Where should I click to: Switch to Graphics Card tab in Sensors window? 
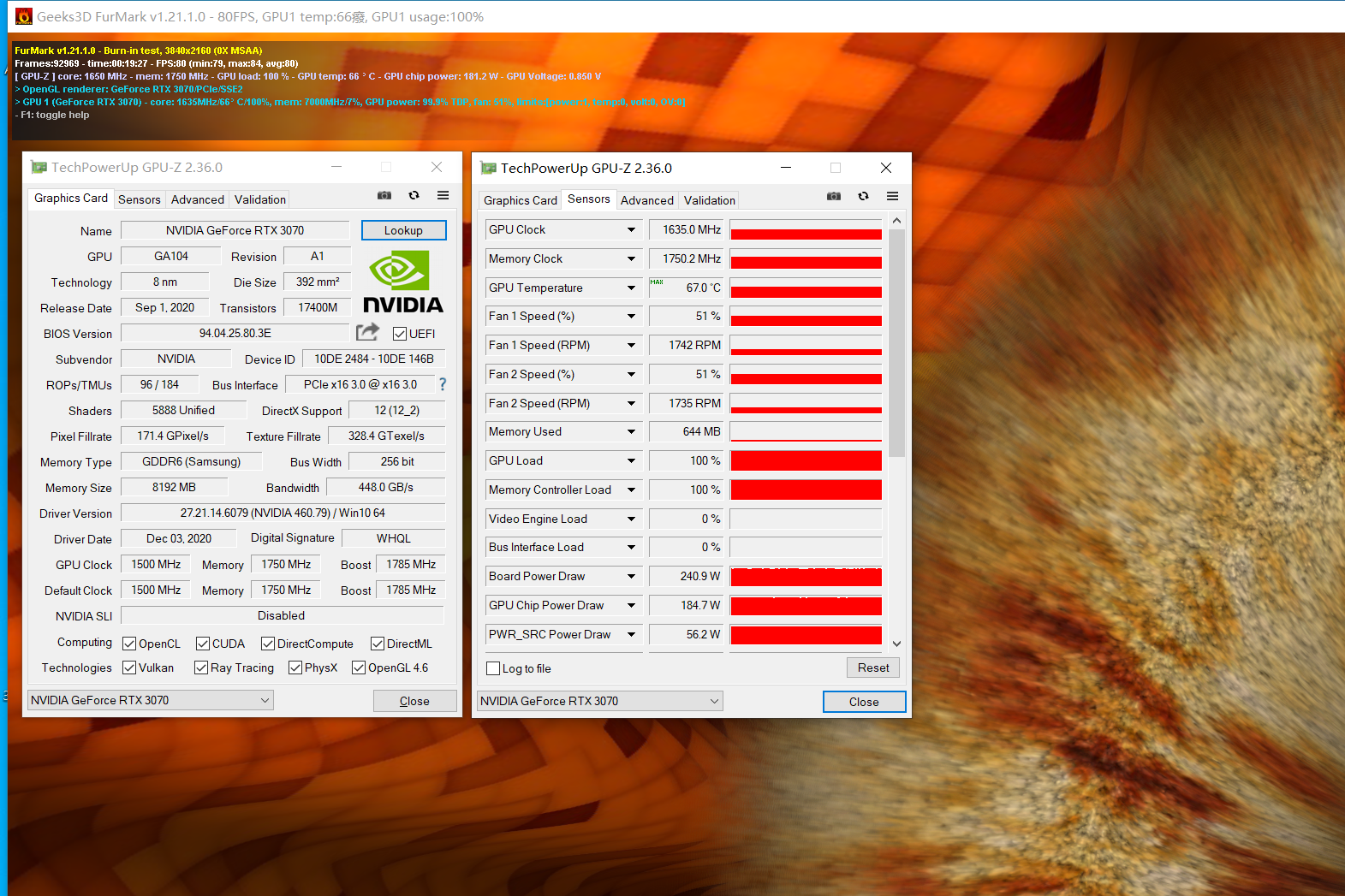521,200
